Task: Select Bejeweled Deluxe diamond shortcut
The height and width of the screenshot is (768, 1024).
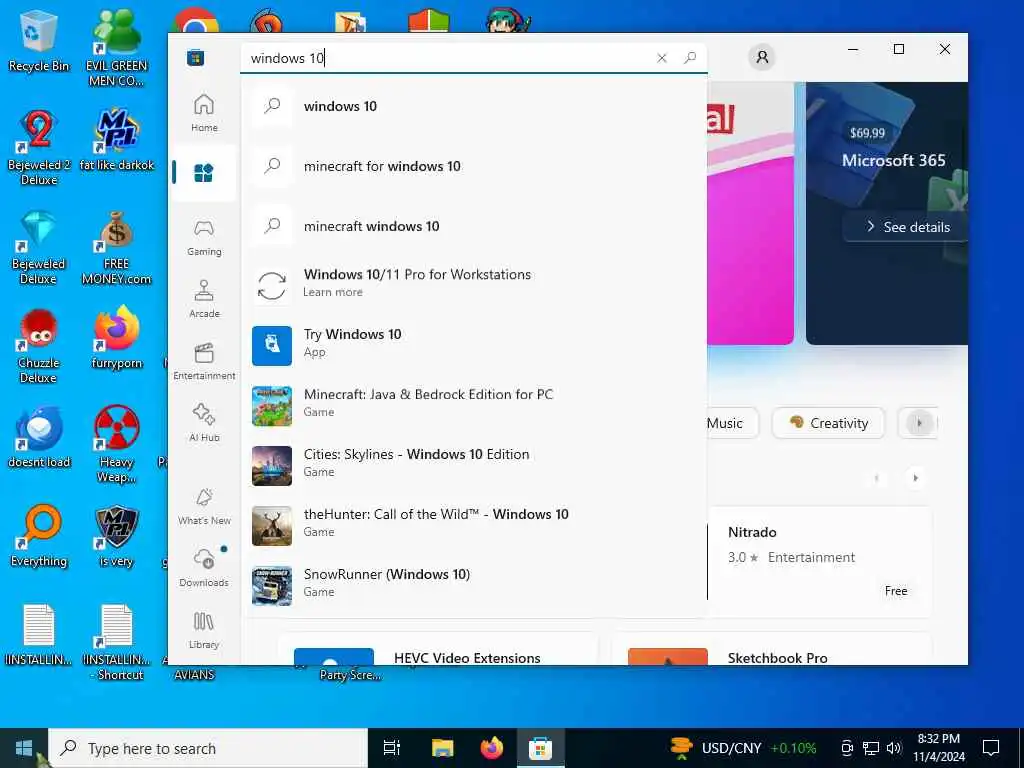Action: pyautogui.click(x=39, y=247)
